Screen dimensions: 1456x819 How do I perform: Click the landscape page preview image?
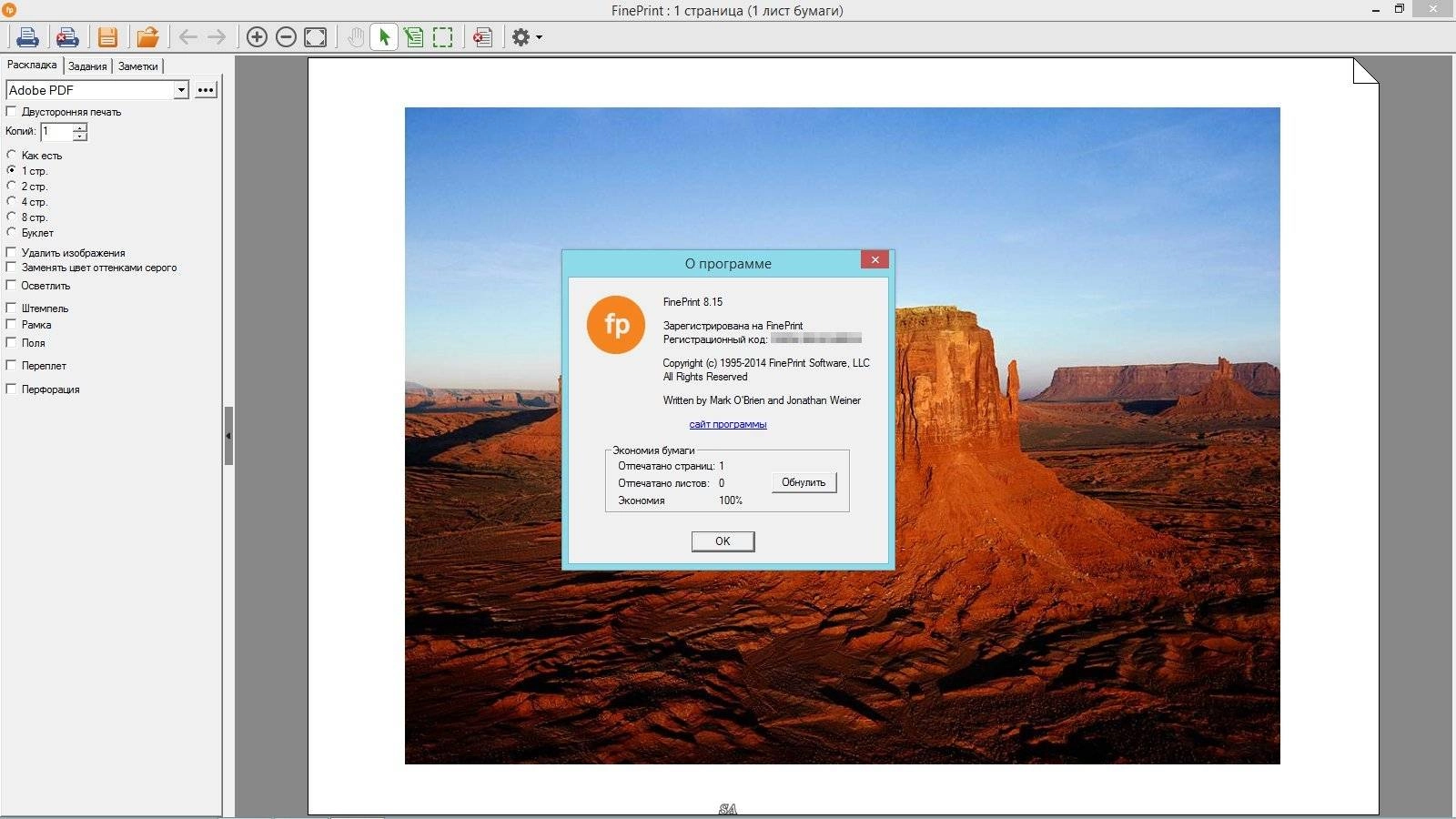842,435
